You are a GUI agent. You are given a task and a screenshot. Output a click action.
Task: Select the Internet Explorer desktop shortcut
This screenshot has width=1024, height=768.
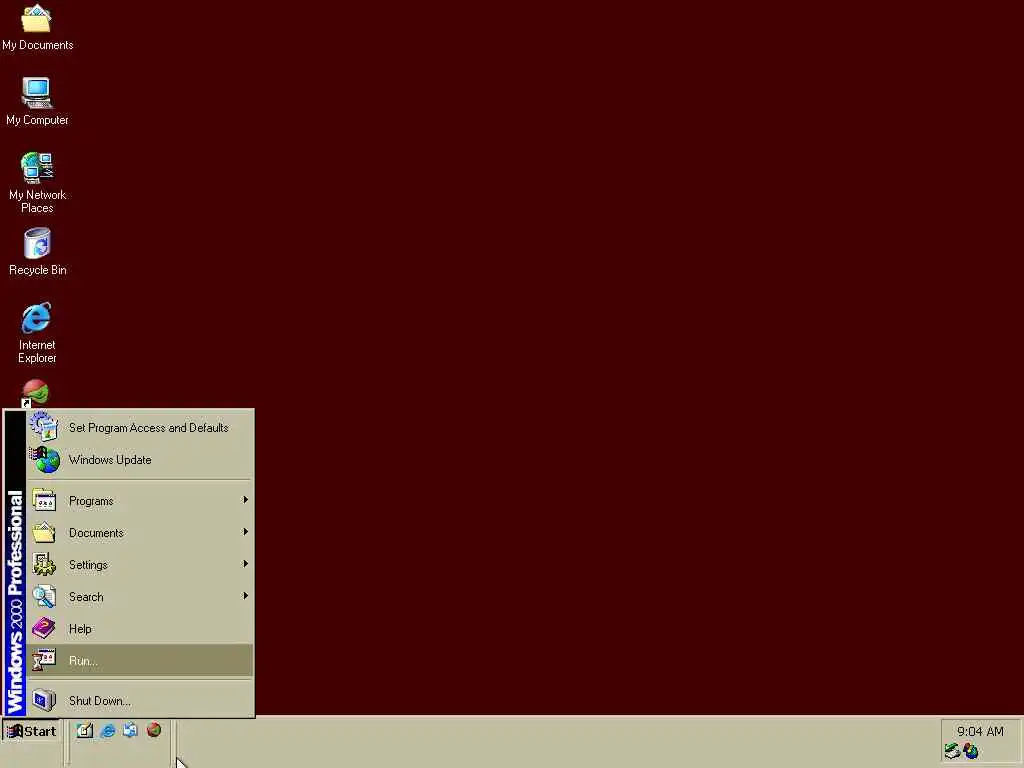point(37,332)
